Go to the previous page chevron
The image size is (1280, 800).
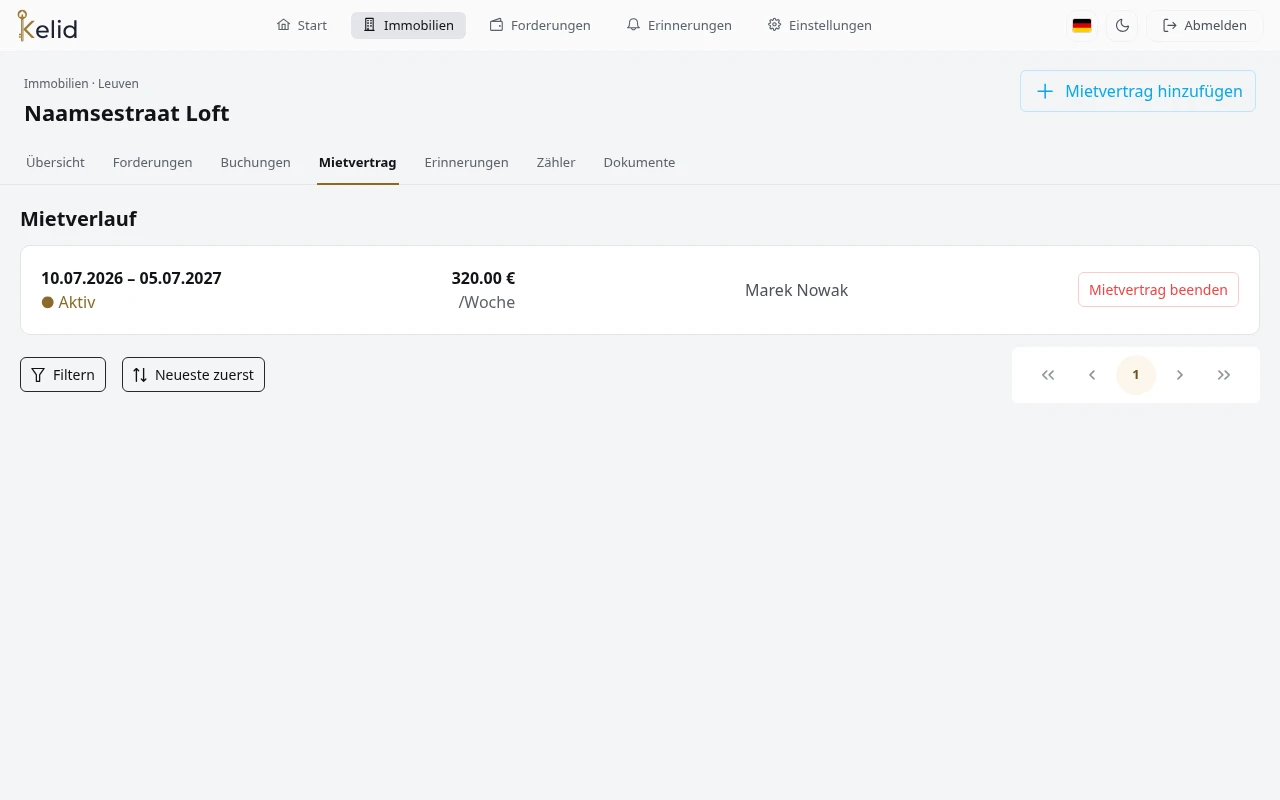[x=1092, y=375]
